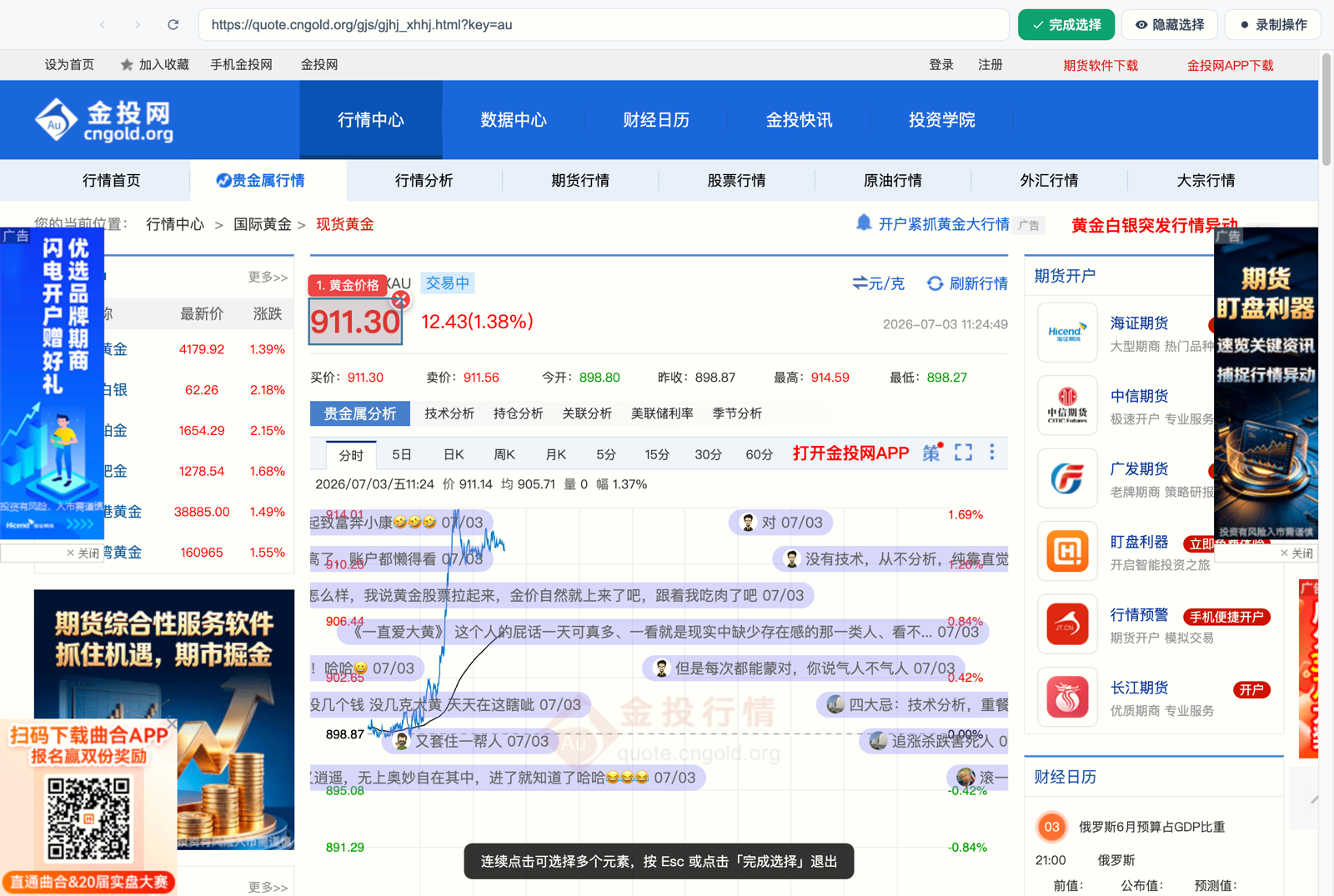Select the 15分 chart period

657,454
